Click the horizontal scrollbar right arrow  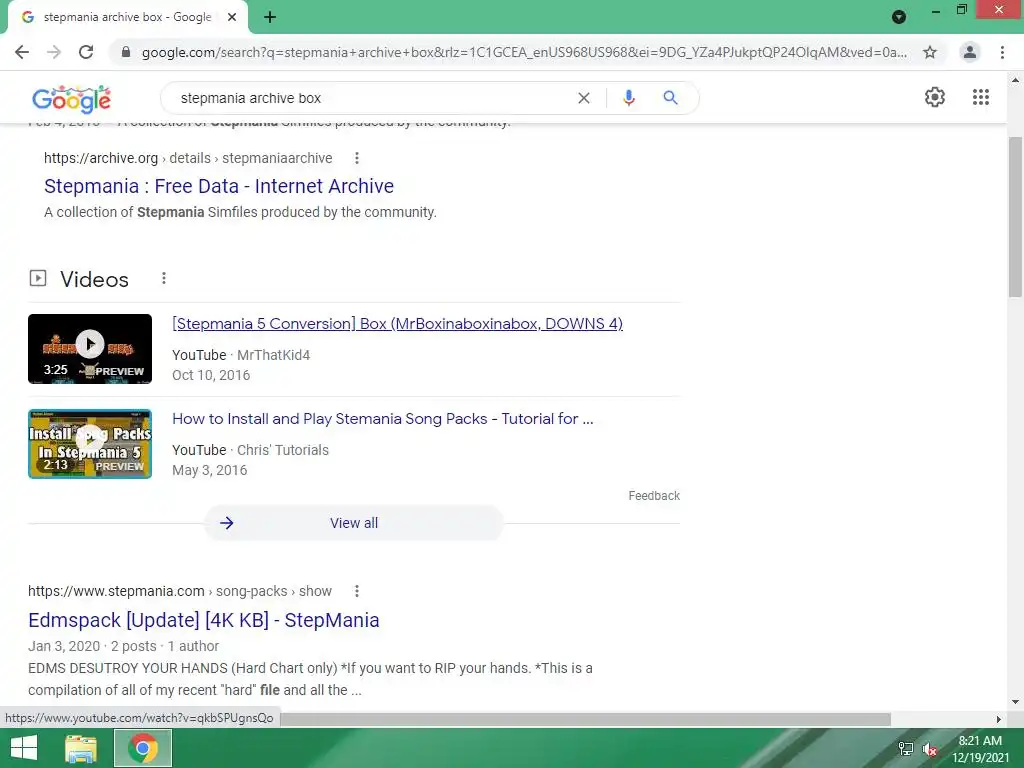(x=999, y=719)
